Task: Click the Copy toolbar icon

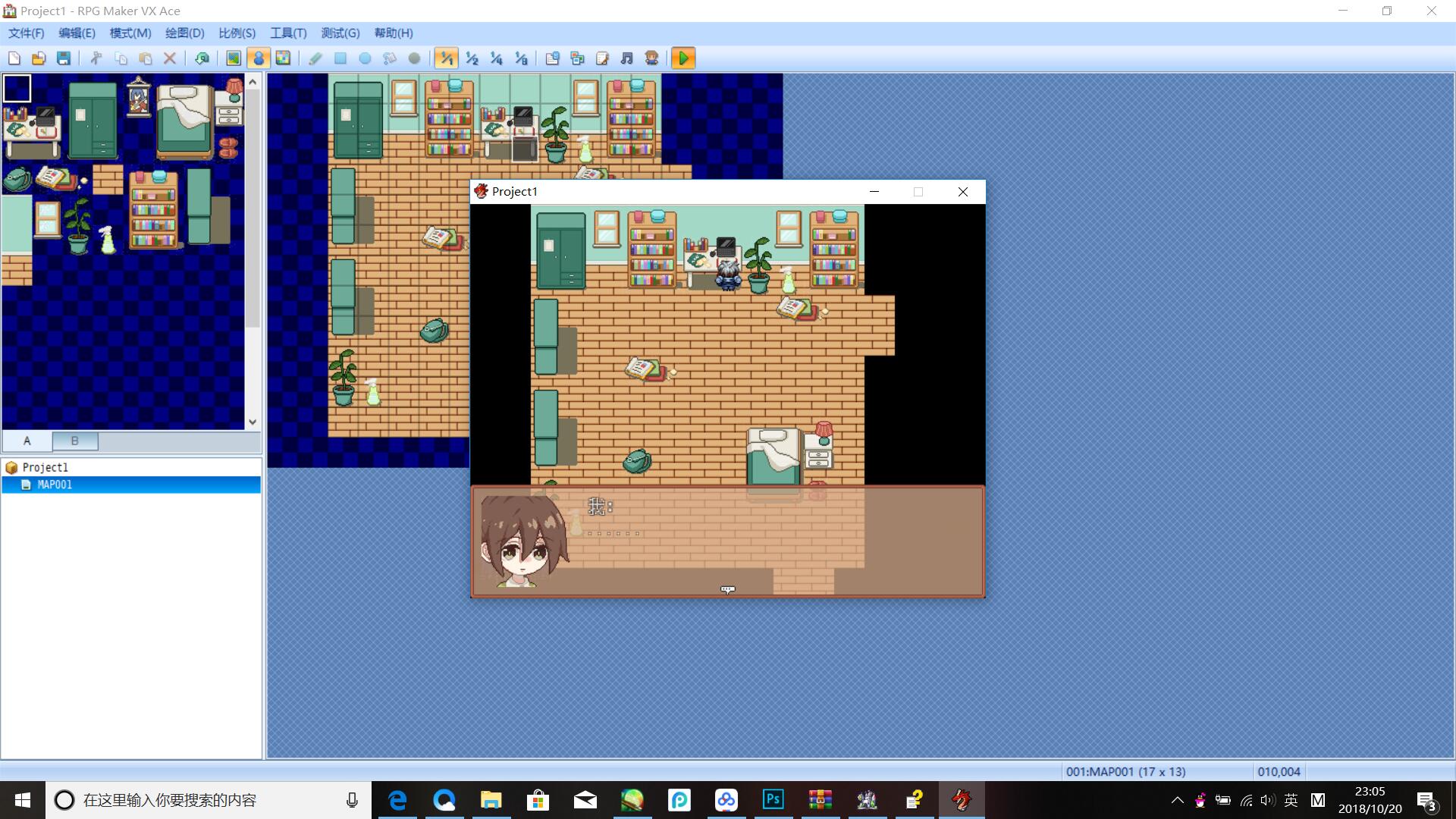Action: [x=121, y=58]
